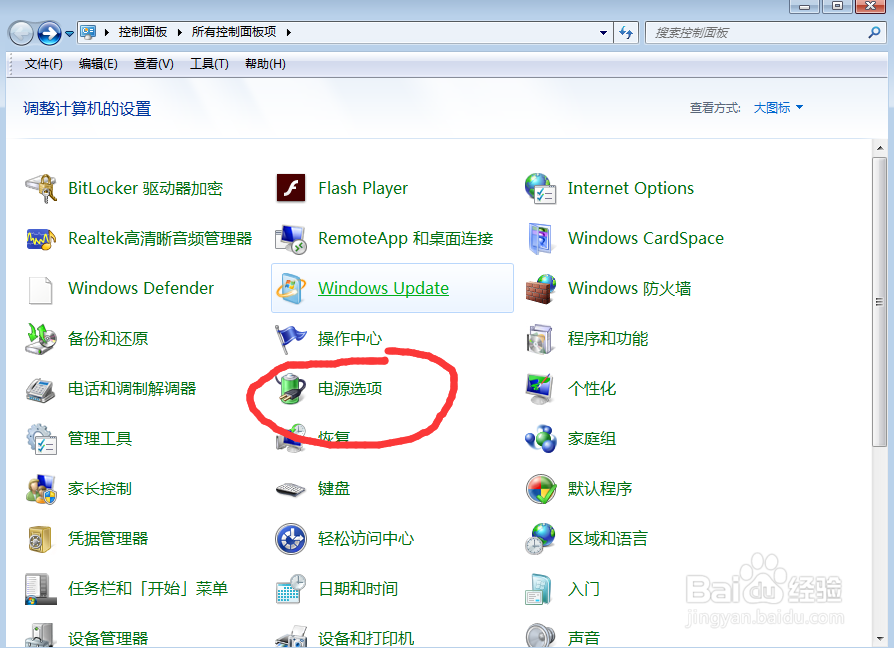Open the 家庭组 spheres icon
Screen dimensions: 894x648
tap(541, 439)
